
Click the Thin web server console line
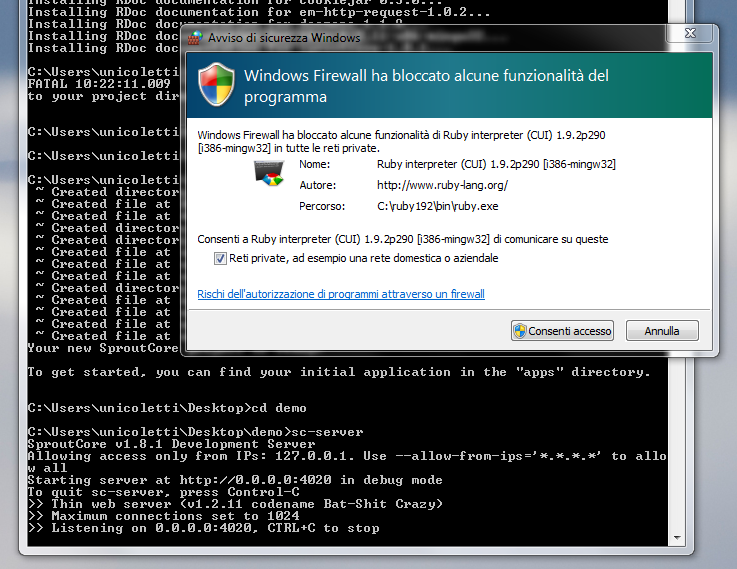point(235,504)
